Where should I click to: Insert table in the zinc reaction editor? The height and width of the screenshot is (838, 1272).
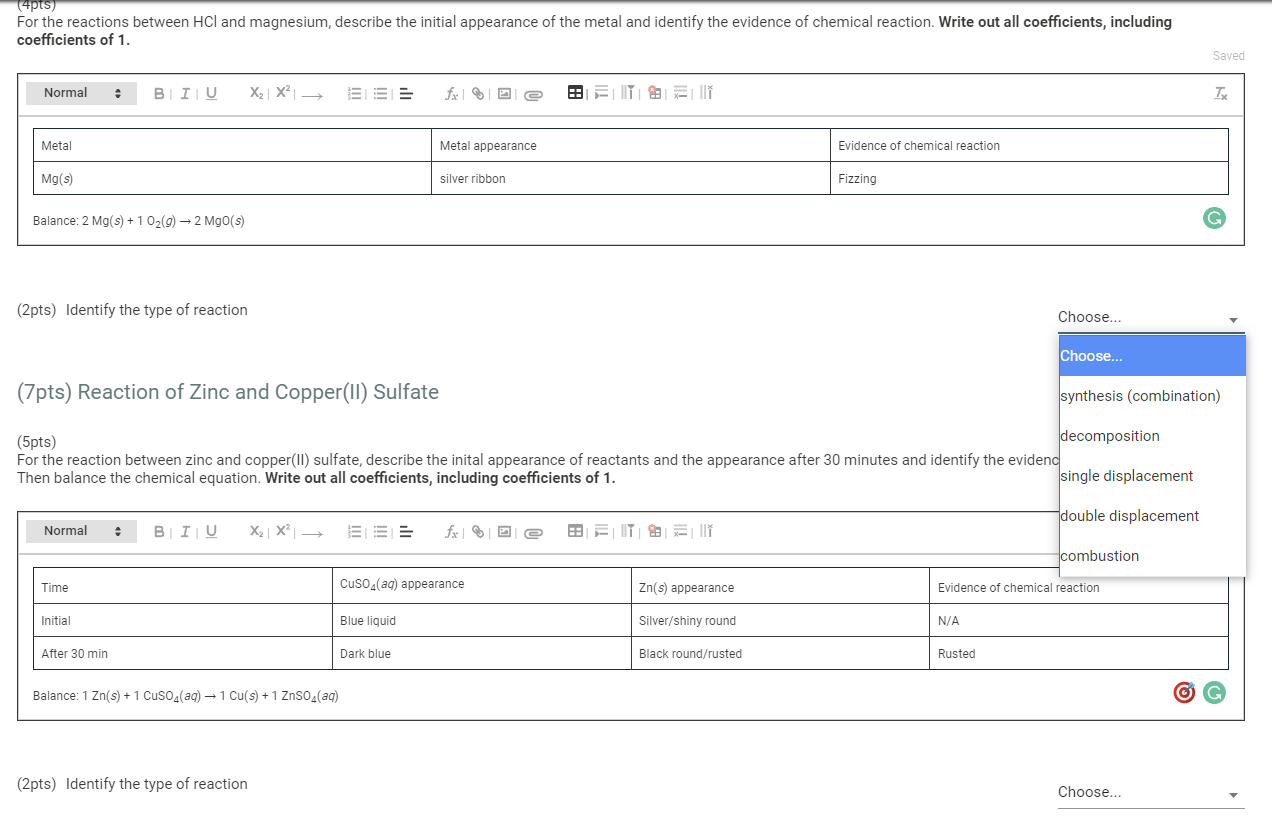[x=576, y=531]
